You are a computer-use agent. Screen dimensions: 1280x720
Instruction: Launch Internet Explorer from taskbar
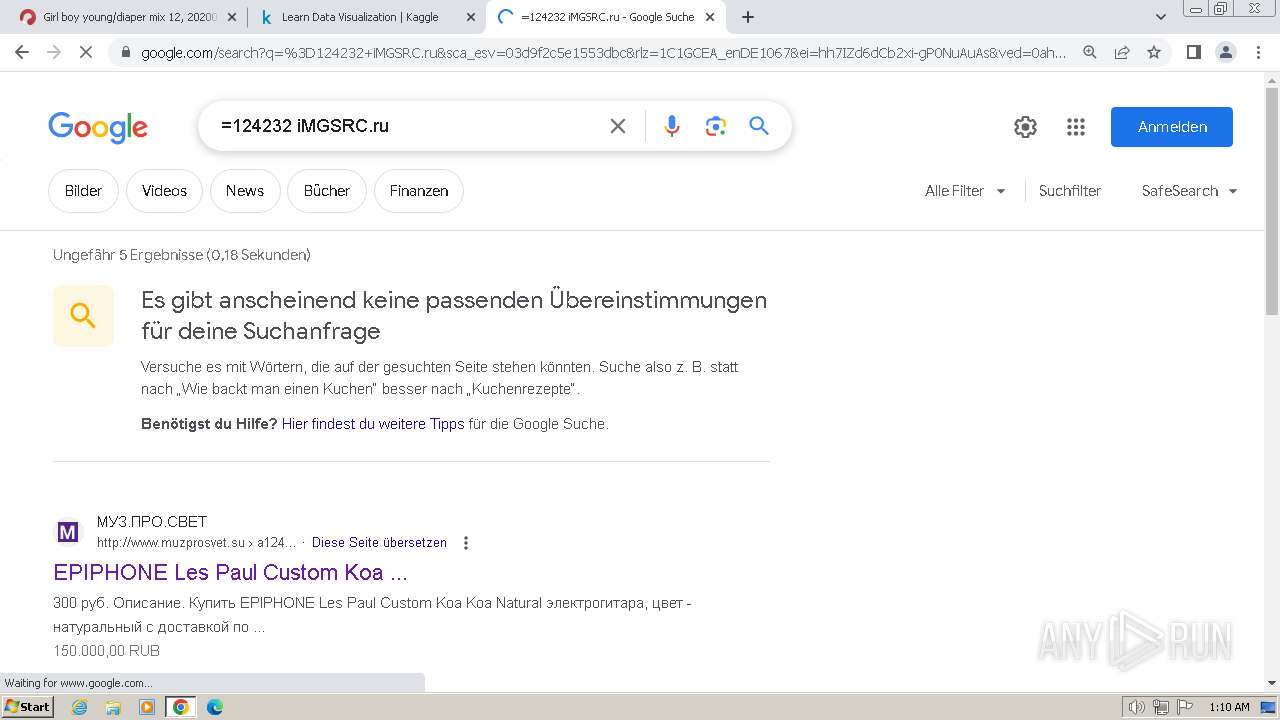(80, 707)
